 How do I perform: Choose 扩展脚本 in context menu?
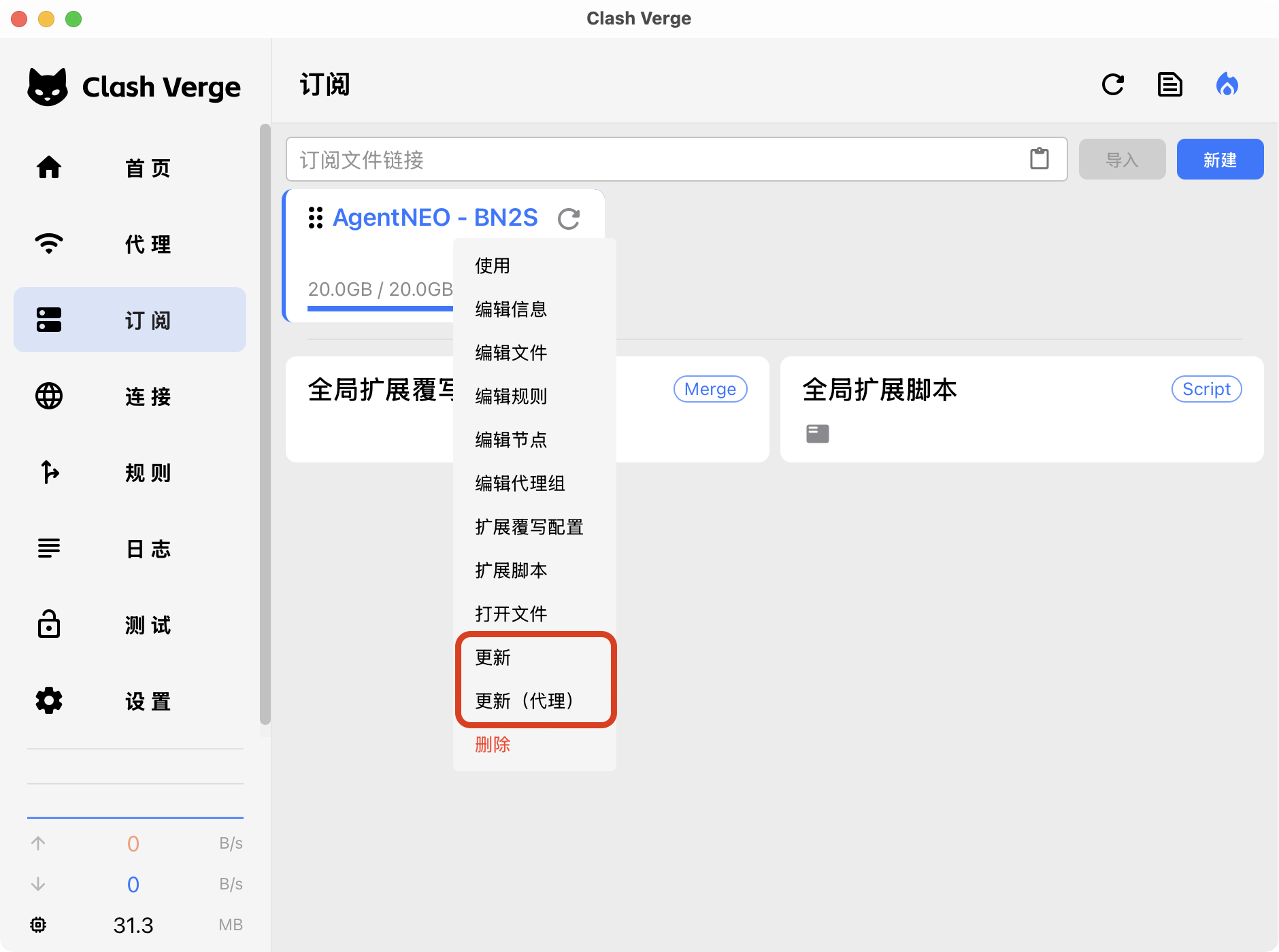(535, 570)
